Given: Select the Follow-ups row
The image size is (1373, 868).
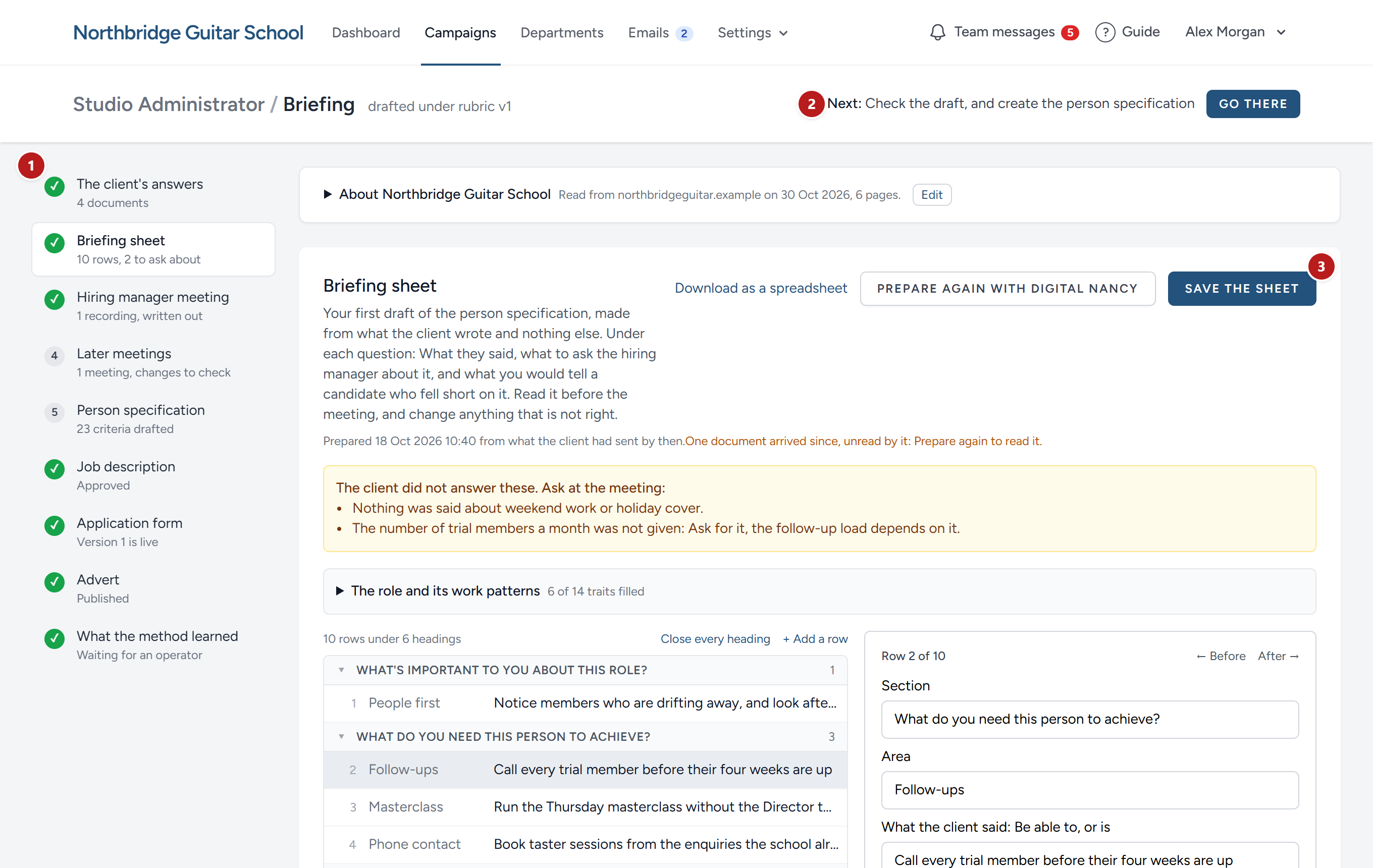Looking at the screenshot, I should [x=585, y=770].
